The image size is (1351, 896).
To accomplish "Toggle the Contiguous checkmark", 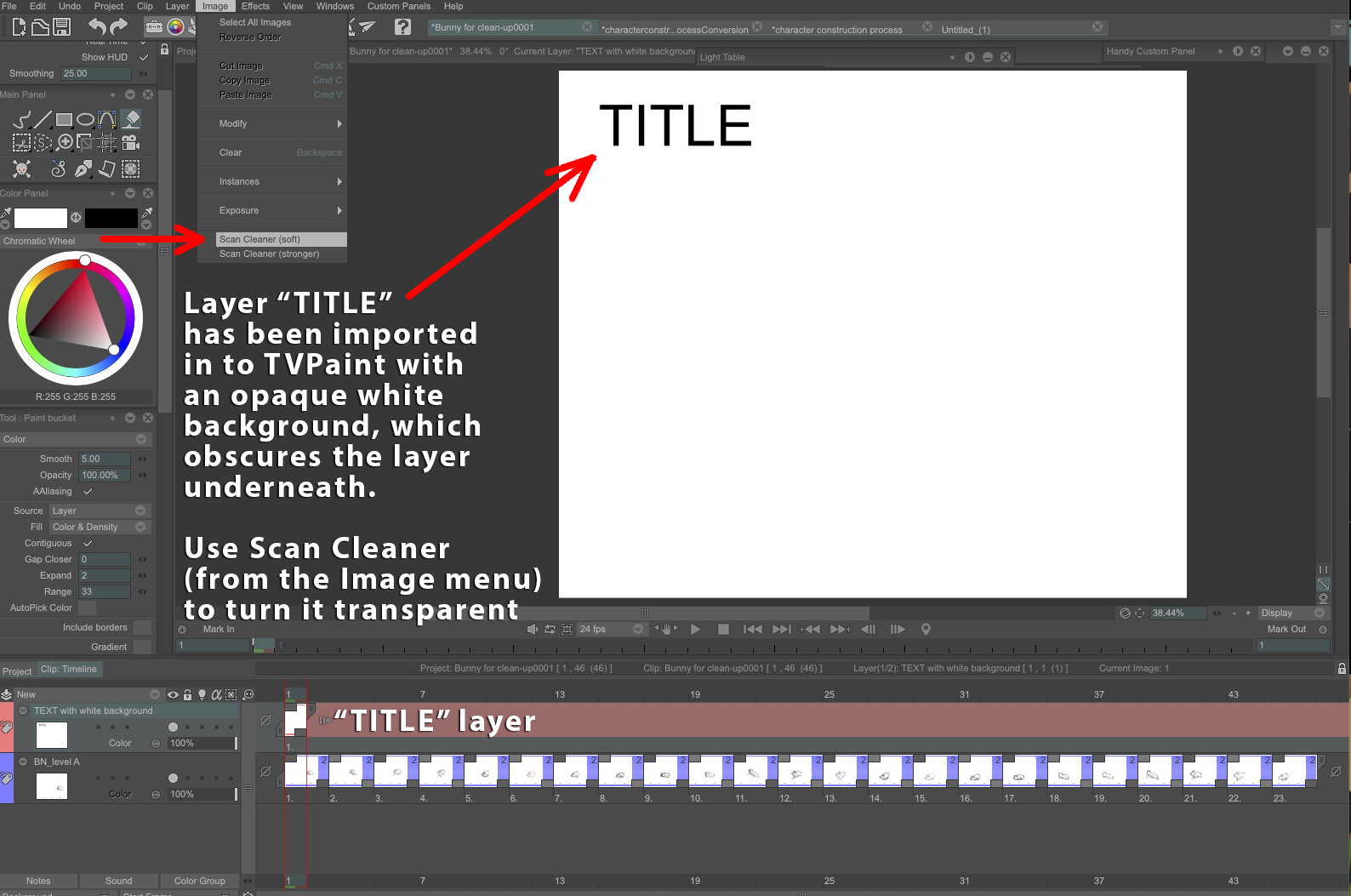I will point(88,543).
